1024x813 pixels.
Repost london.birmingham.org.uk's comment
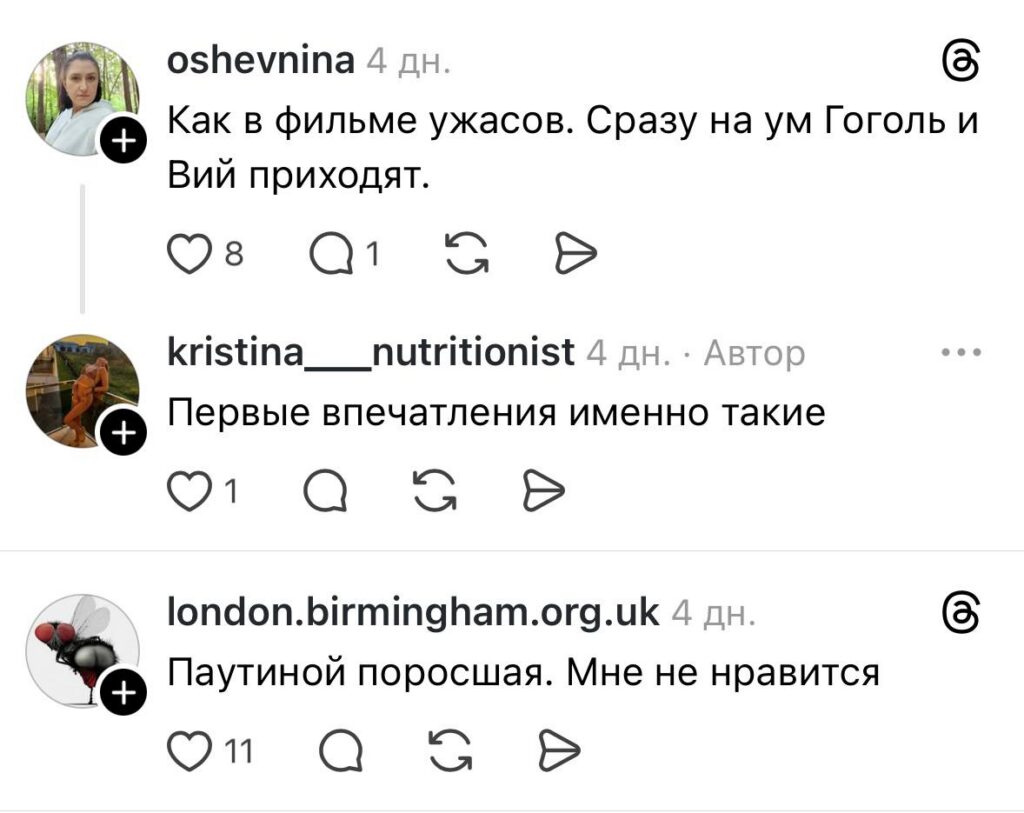click(449, 747)
